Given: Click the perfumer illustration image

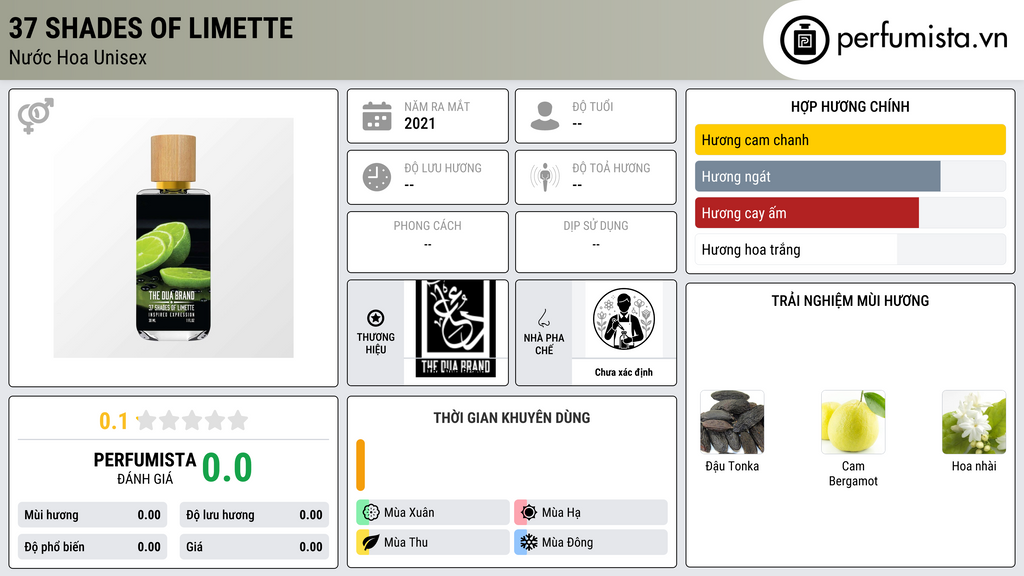Looking at the screenshot, I should coord(624,319).
